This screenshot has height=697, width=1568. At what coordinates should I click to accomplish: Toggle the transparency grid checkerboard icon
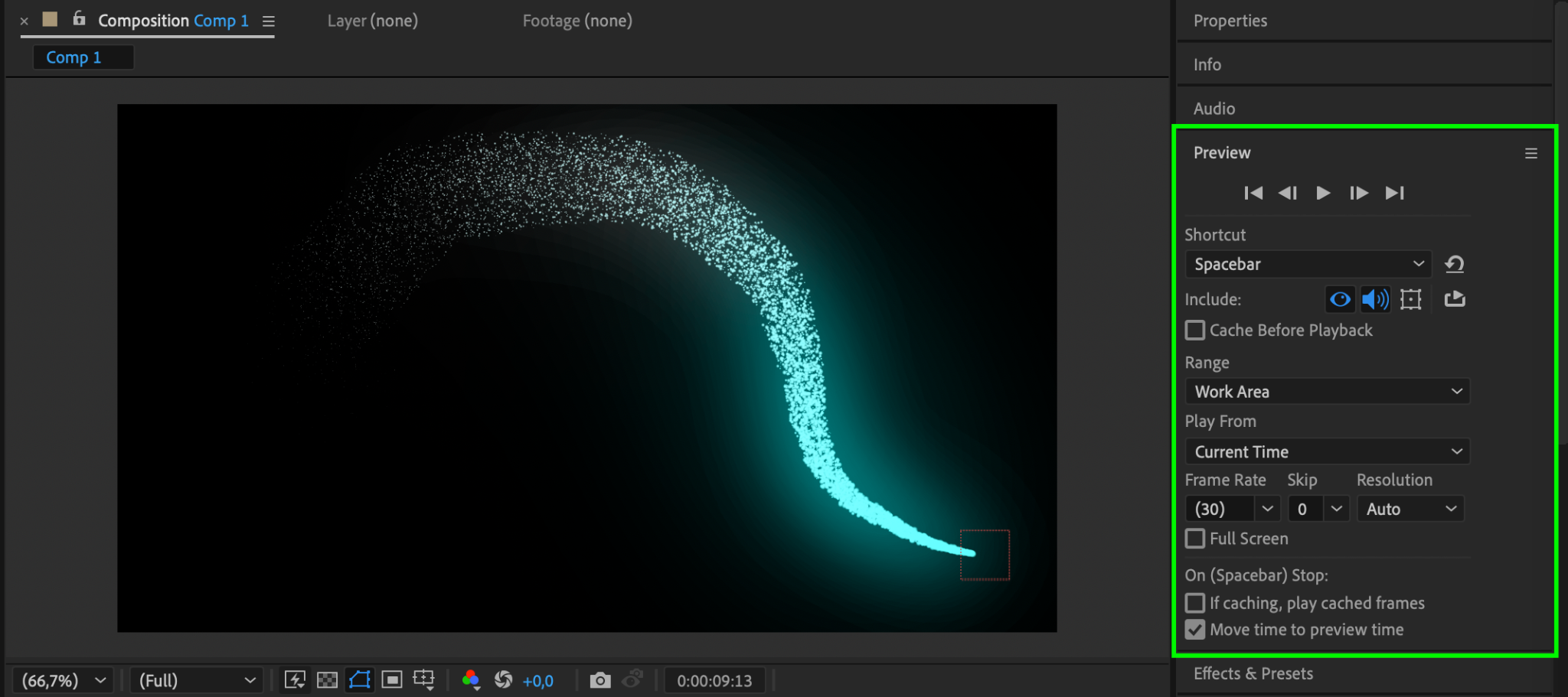pos(327,679)
